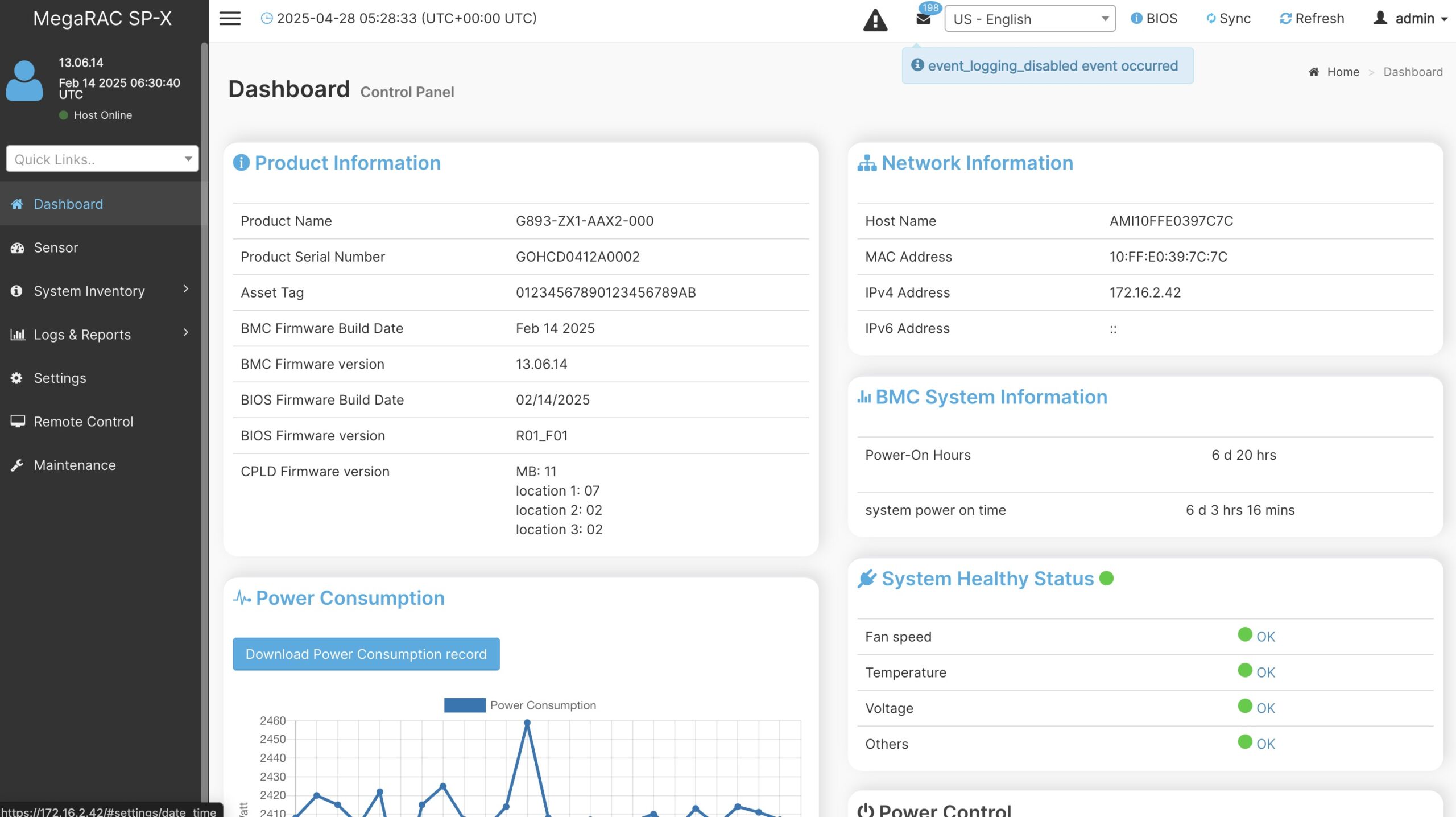
Task: Click the Sync icon in header
Action: pyautogui.click(x=1211, y=19)
